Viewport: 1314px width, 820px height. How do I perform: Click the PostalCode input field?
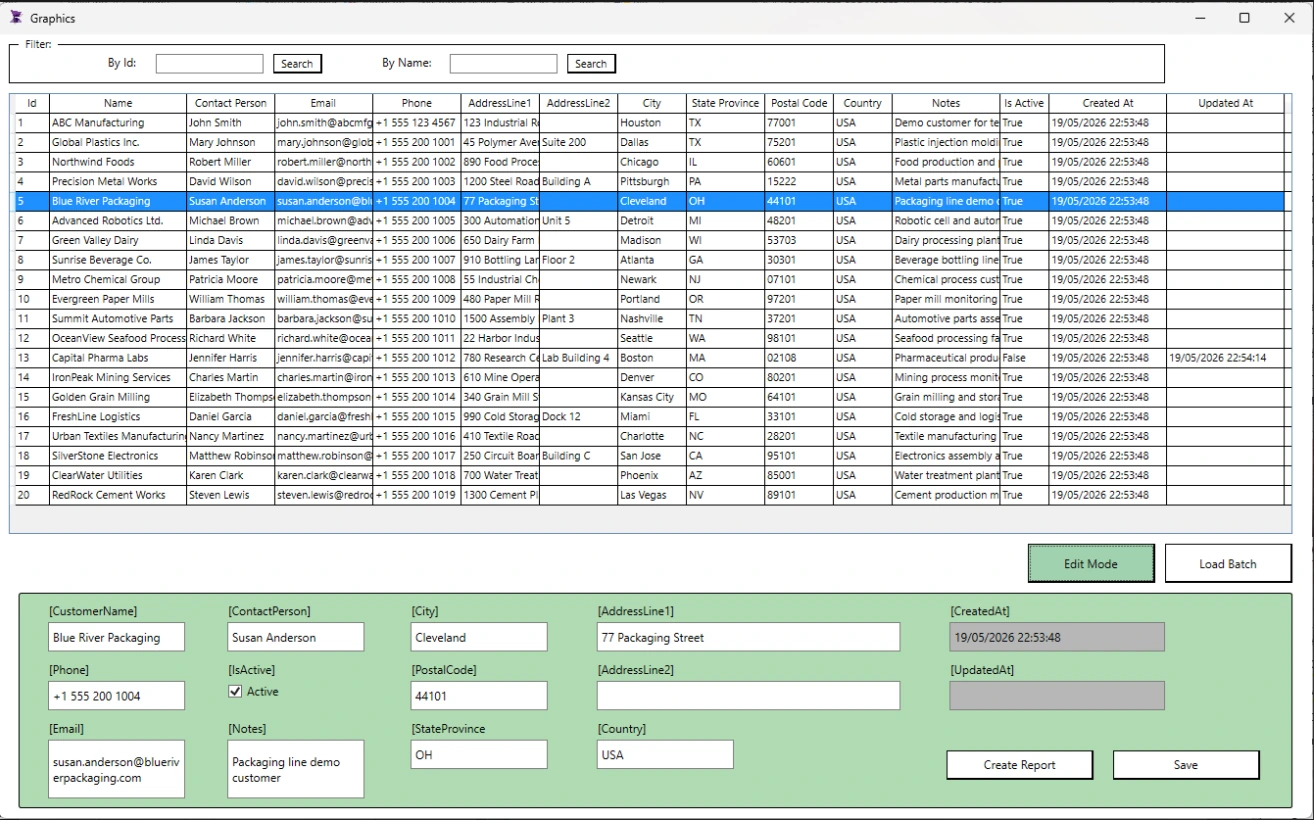[479, 696]
